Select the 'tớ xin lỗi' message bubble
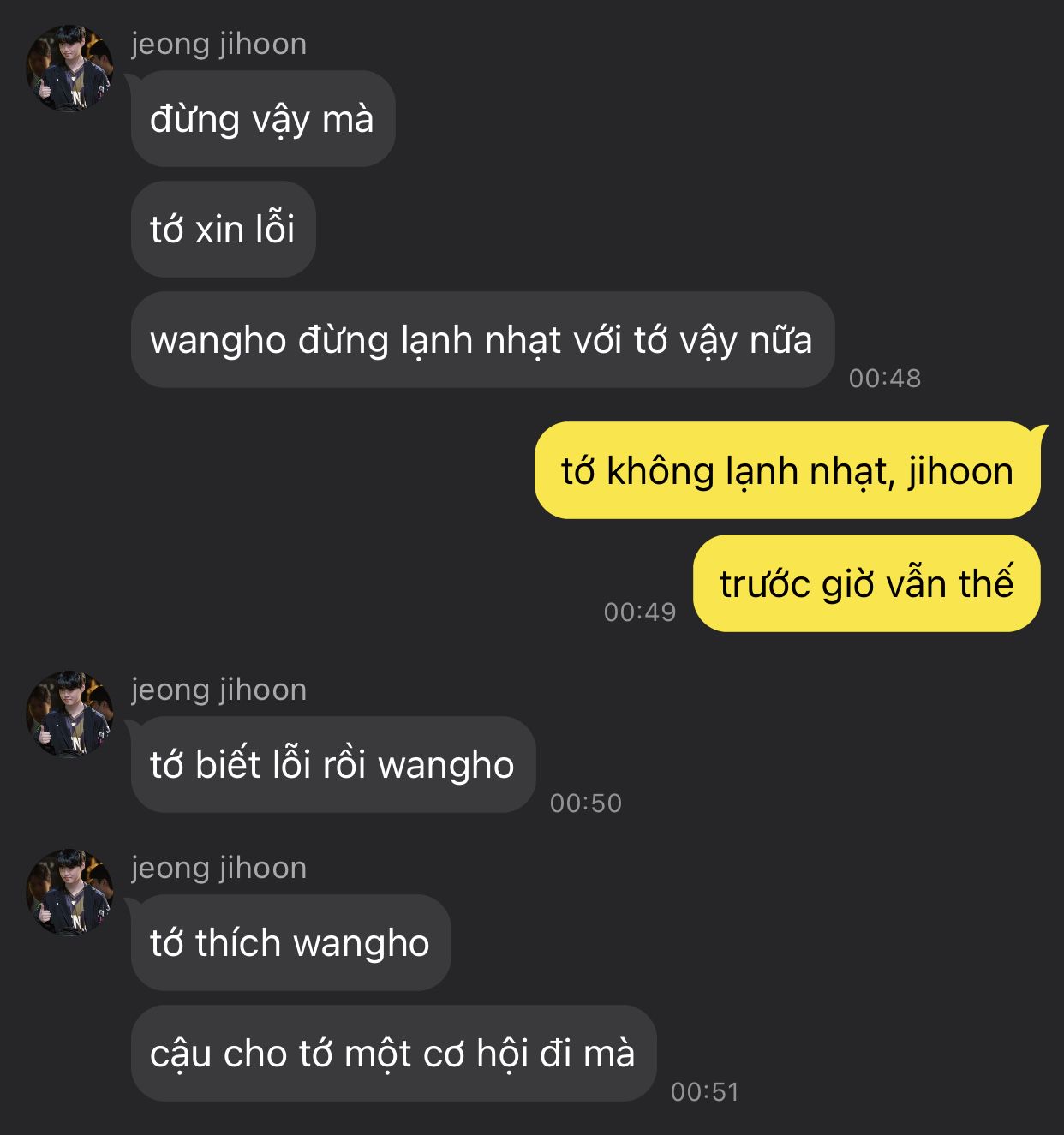This screenshot has height=1135, width=1064. pyautogui.click(x=224, y=229)
